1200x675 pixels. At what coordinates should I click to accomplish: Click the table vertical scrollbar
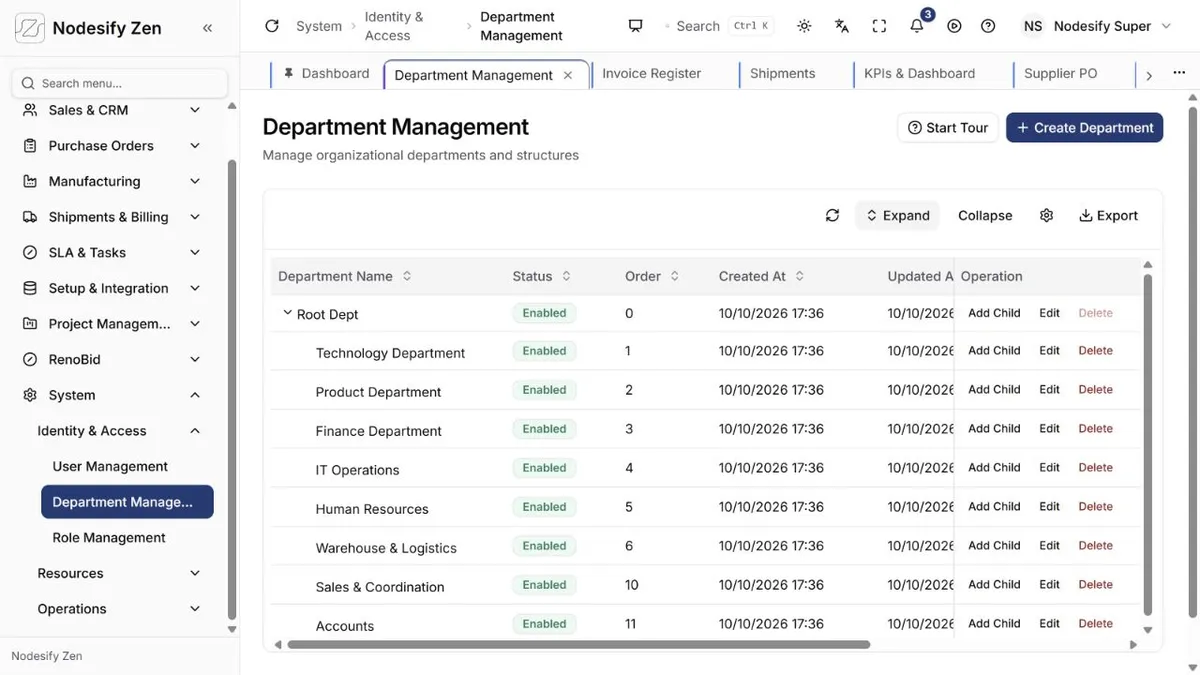(x=1148, y=445)
